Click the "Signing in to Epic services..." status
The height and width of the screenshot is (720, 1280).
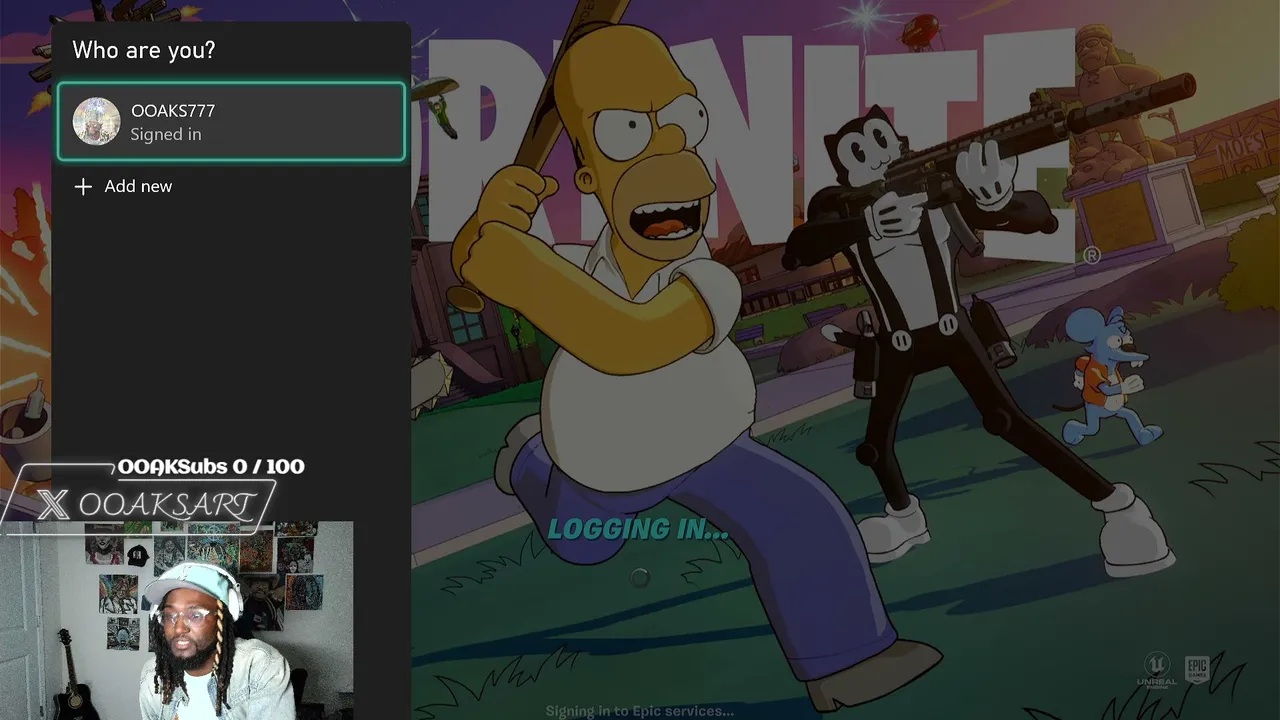tap(640, 711)
